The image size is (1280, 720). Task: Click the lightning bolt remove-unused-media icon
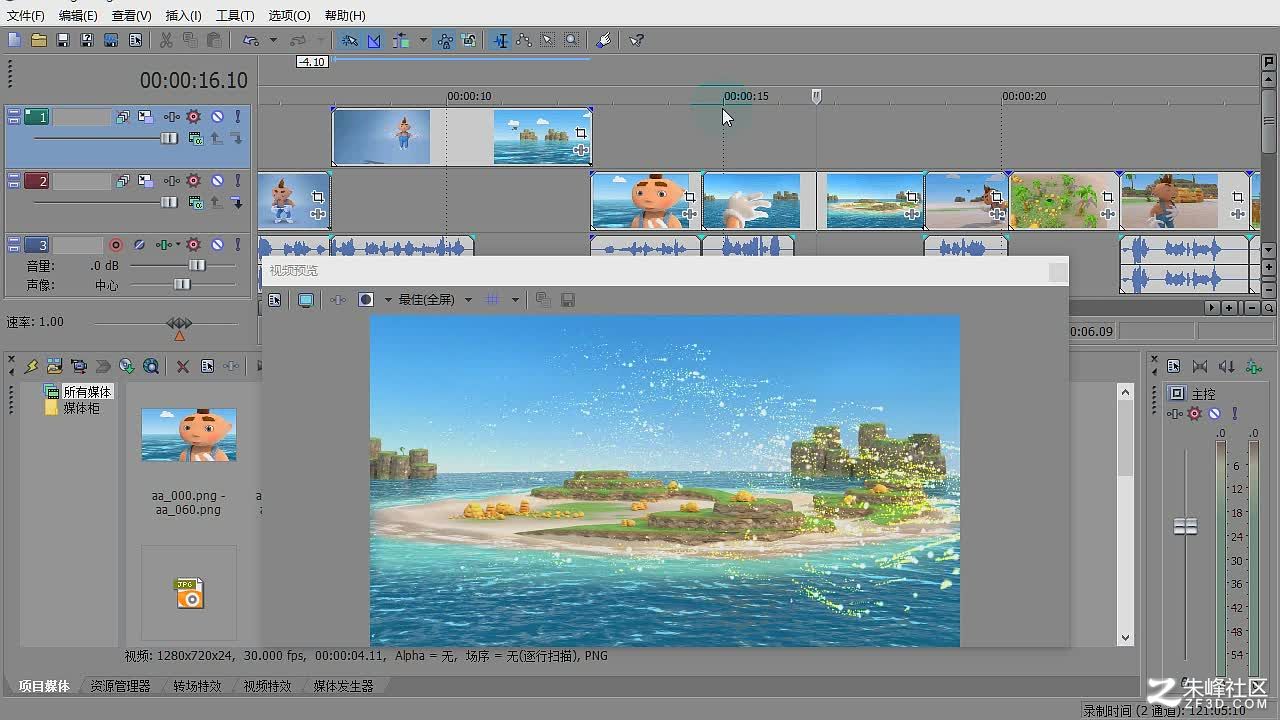pos(31,367)
